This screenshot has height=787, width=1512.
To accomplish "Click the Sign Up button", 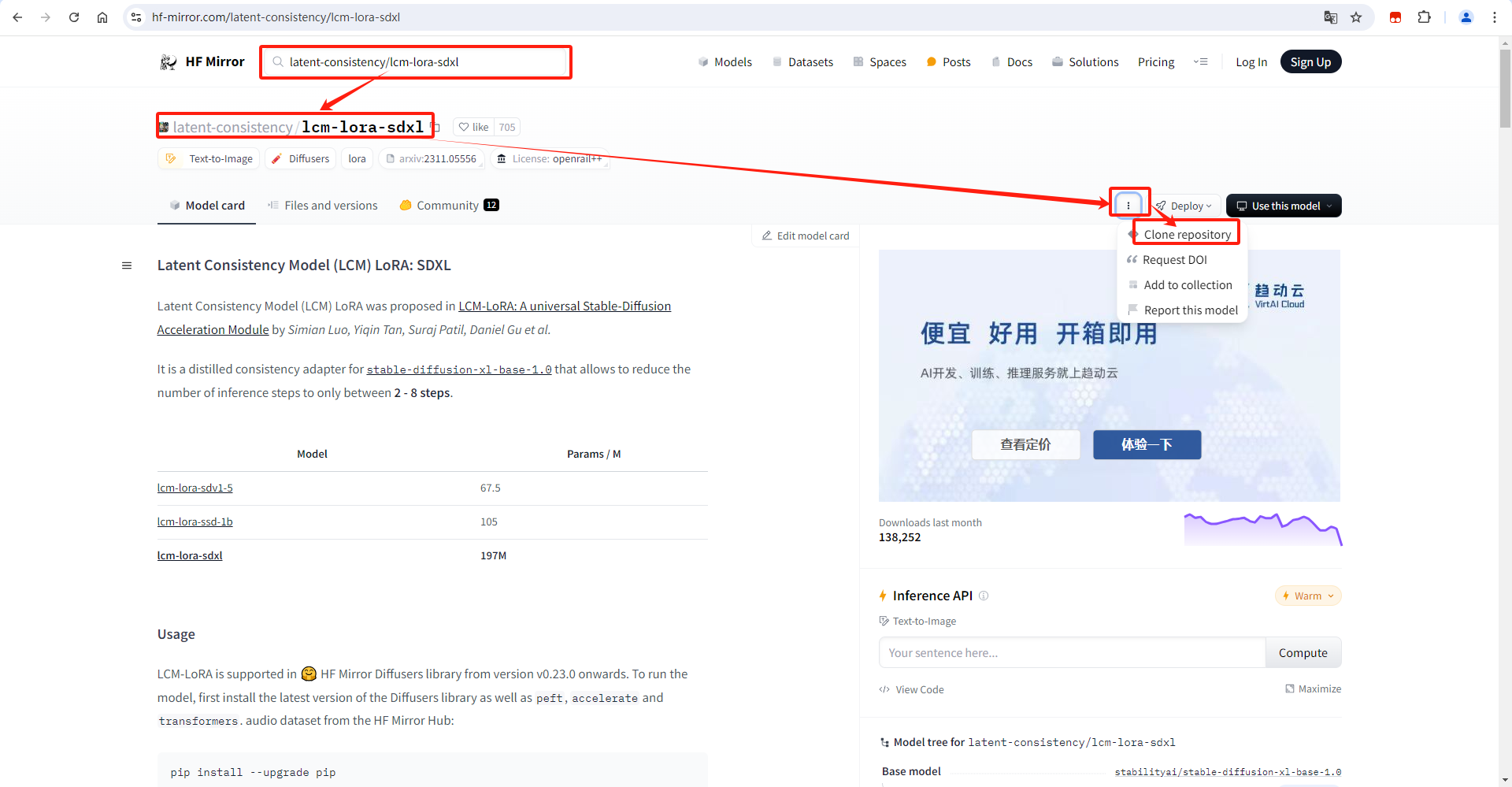I will coord(1310,61).
